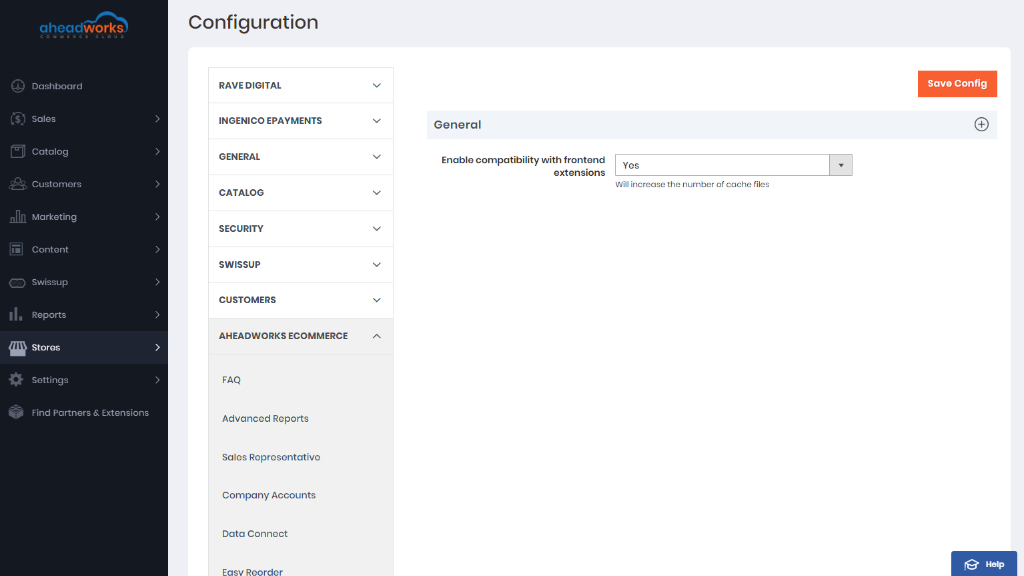Image resolution: width=1024 pixels, height=576 pixels.
Task: Open the Catalog sidebar menu
Action: pyautogui.click(x=84, y=151)
